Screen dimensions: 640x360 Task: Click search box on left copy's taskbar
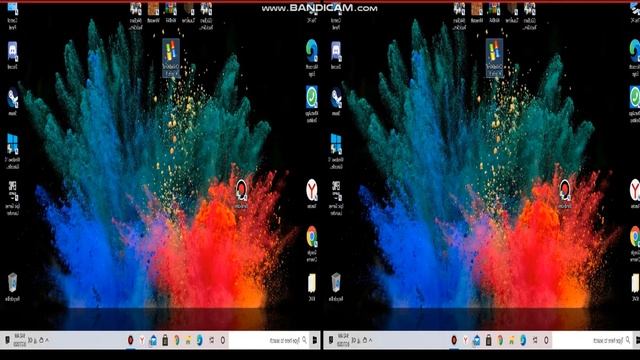tap(269, 340)
